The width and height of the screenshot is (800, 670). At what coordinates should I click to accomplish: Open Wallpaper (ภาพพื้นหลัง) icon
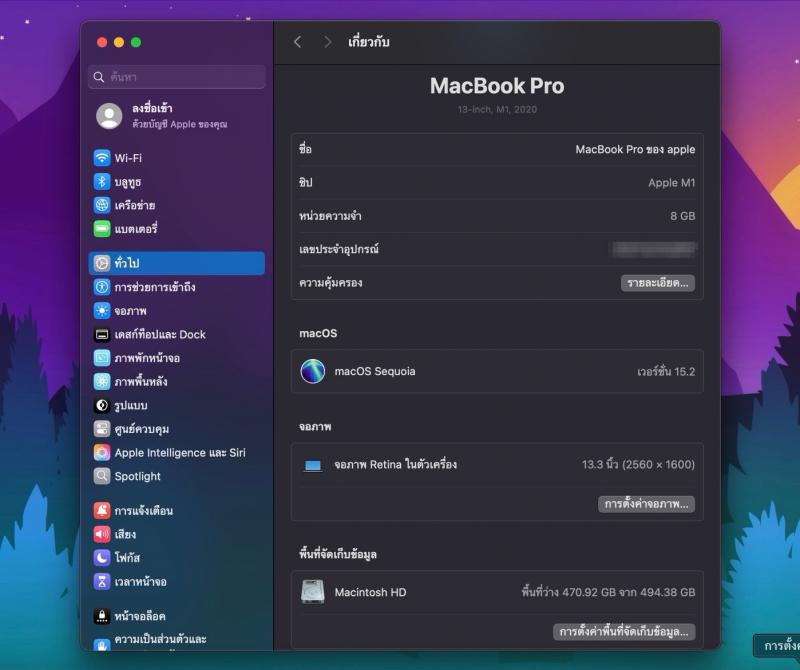pos(102,381)
